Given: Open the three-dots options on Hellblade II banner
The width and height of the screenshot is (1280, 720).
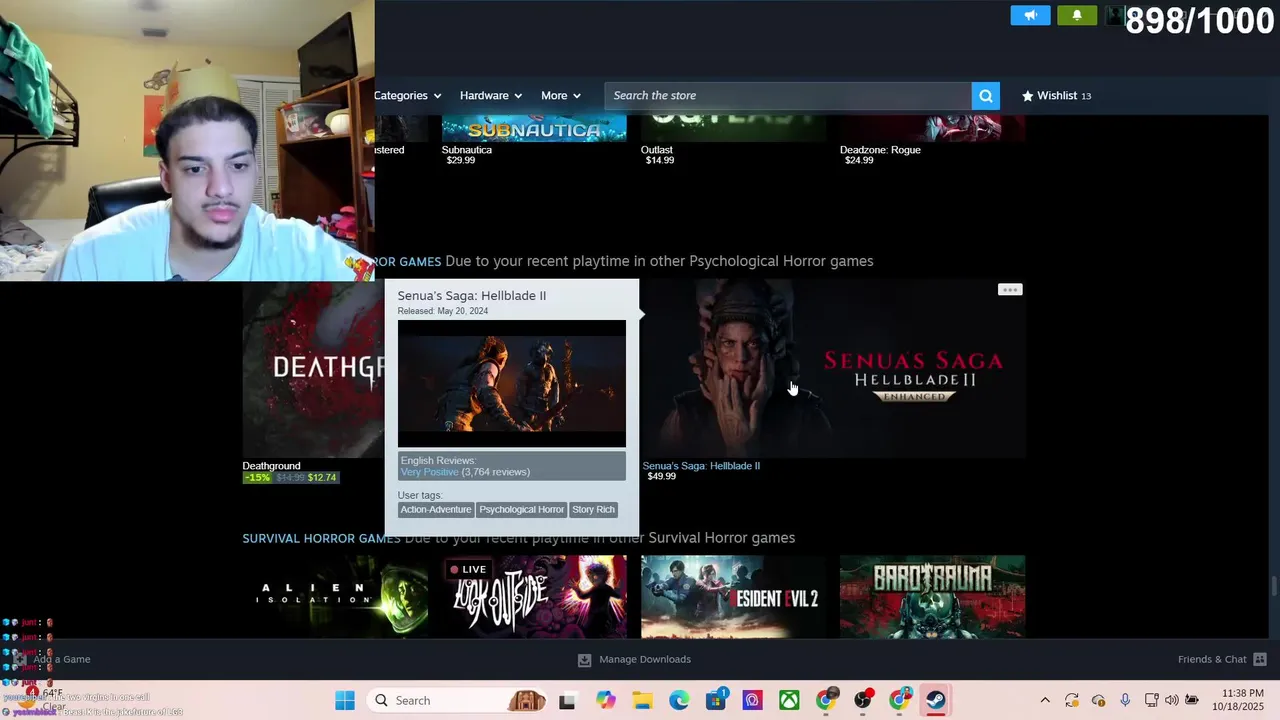Looking at the screenshot, I should tap(1010, 290).
